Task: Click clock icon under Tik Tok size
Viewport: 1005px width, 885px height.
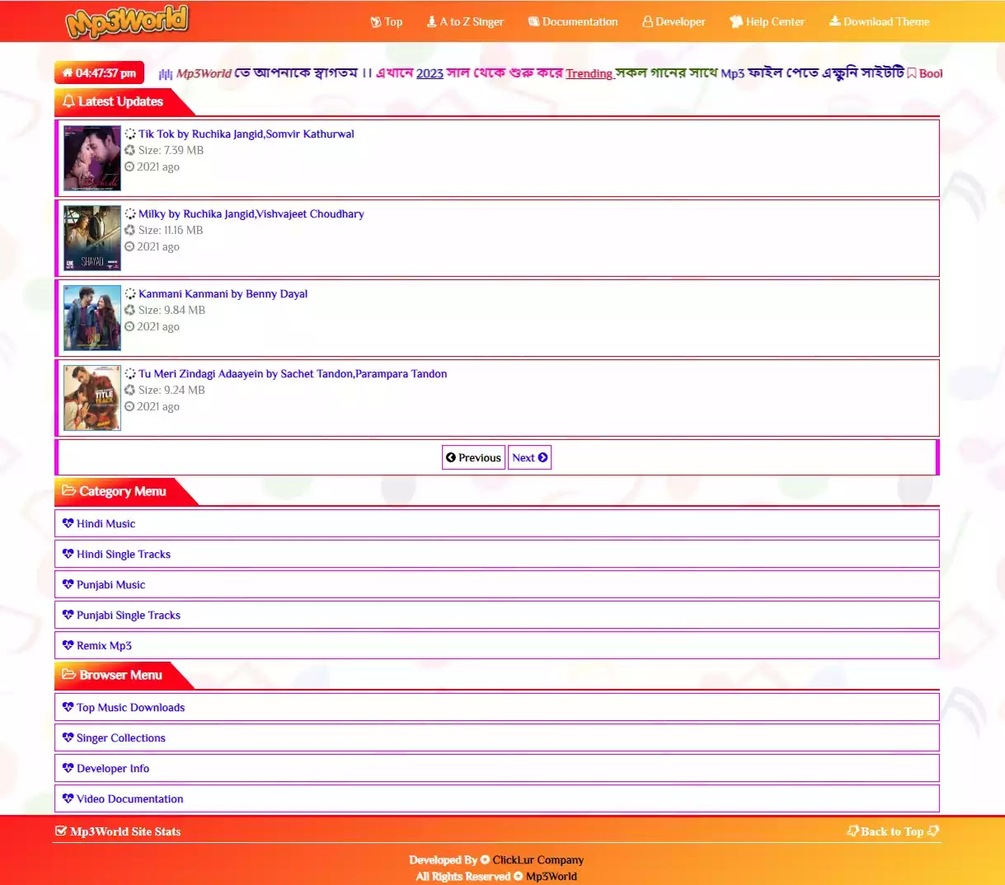Action: [x=129, y=167]
